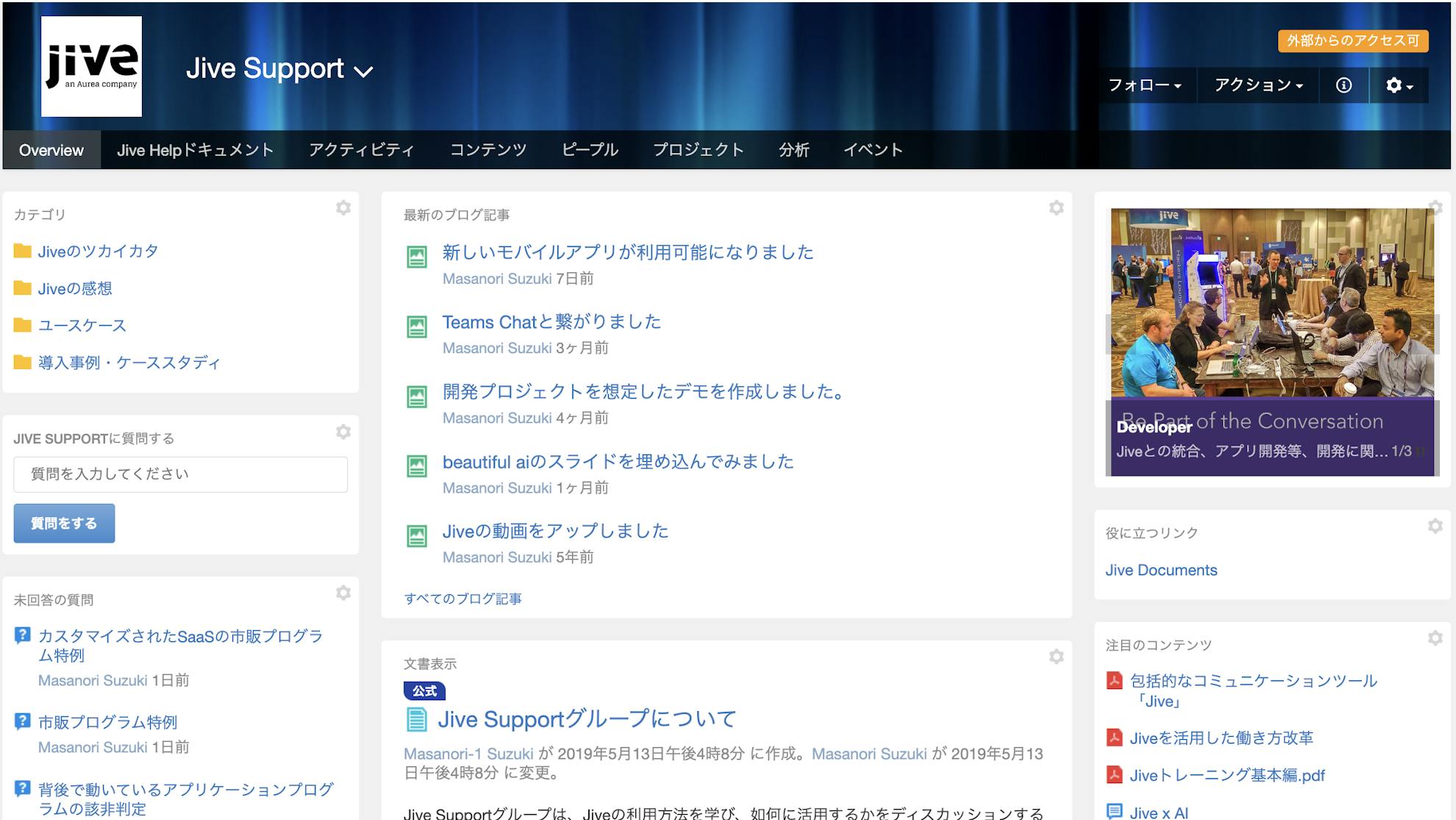This screenshot has width=1456, height=820.
Task: Open gear icon of カテゴリ widget
Action: [x=343, y=208]
